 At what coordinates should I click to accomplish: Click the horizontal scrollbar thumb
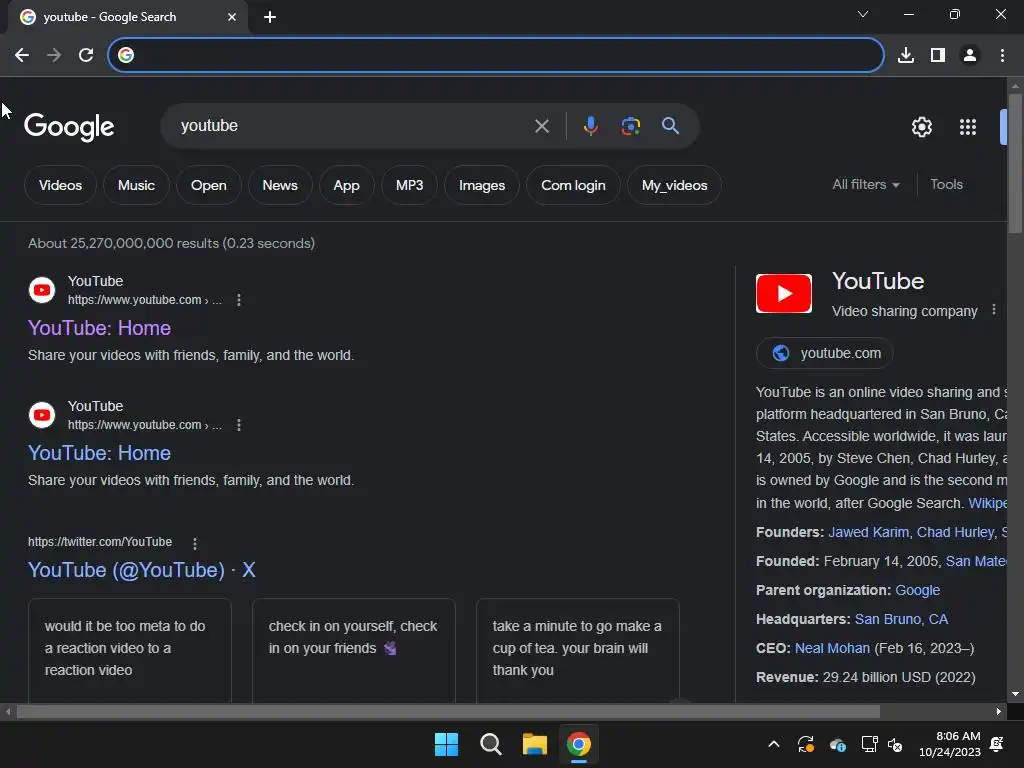pos(448,711)
